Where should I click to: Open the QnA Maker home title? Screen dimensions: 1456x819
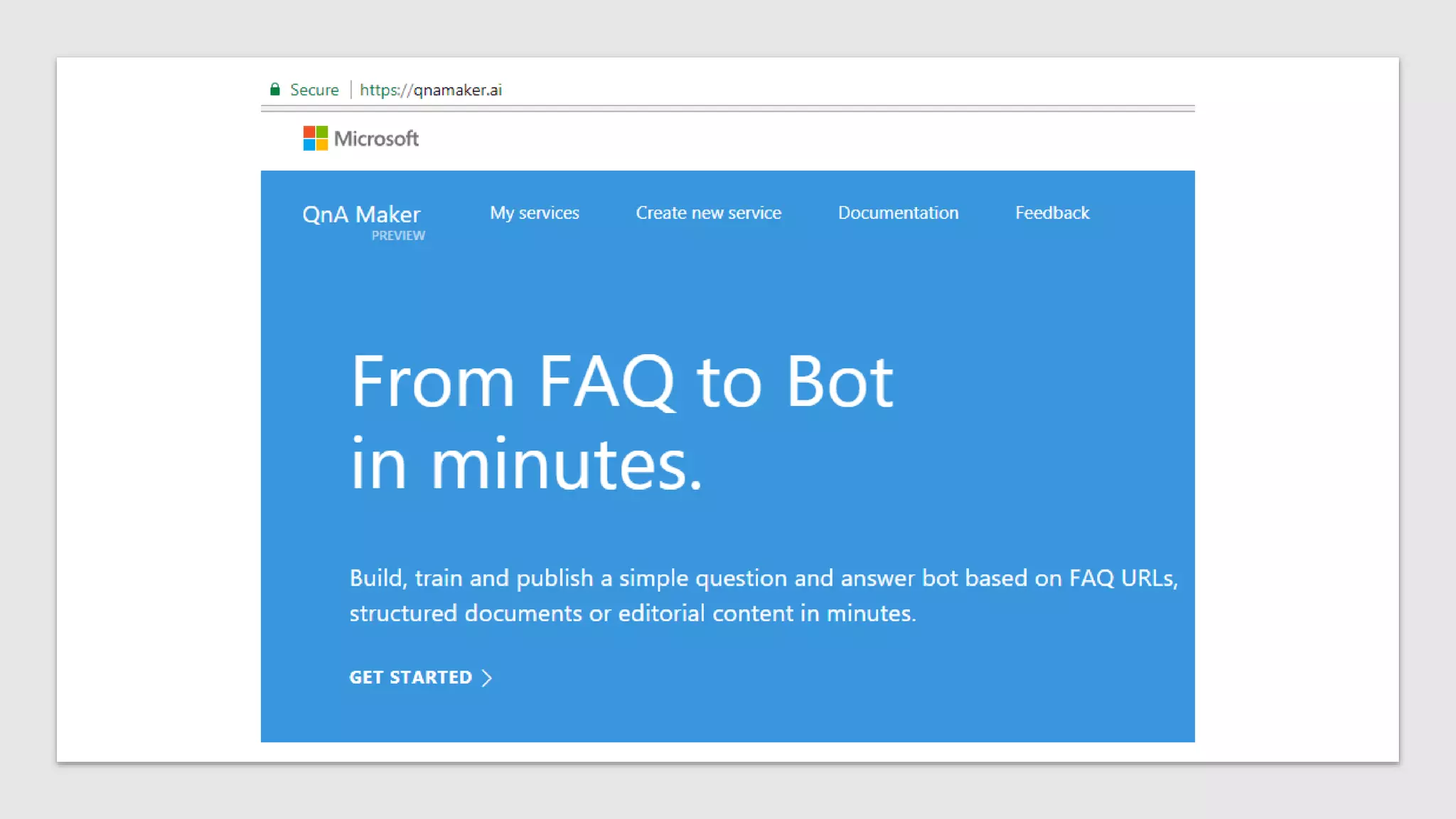[x=361, y=214]
